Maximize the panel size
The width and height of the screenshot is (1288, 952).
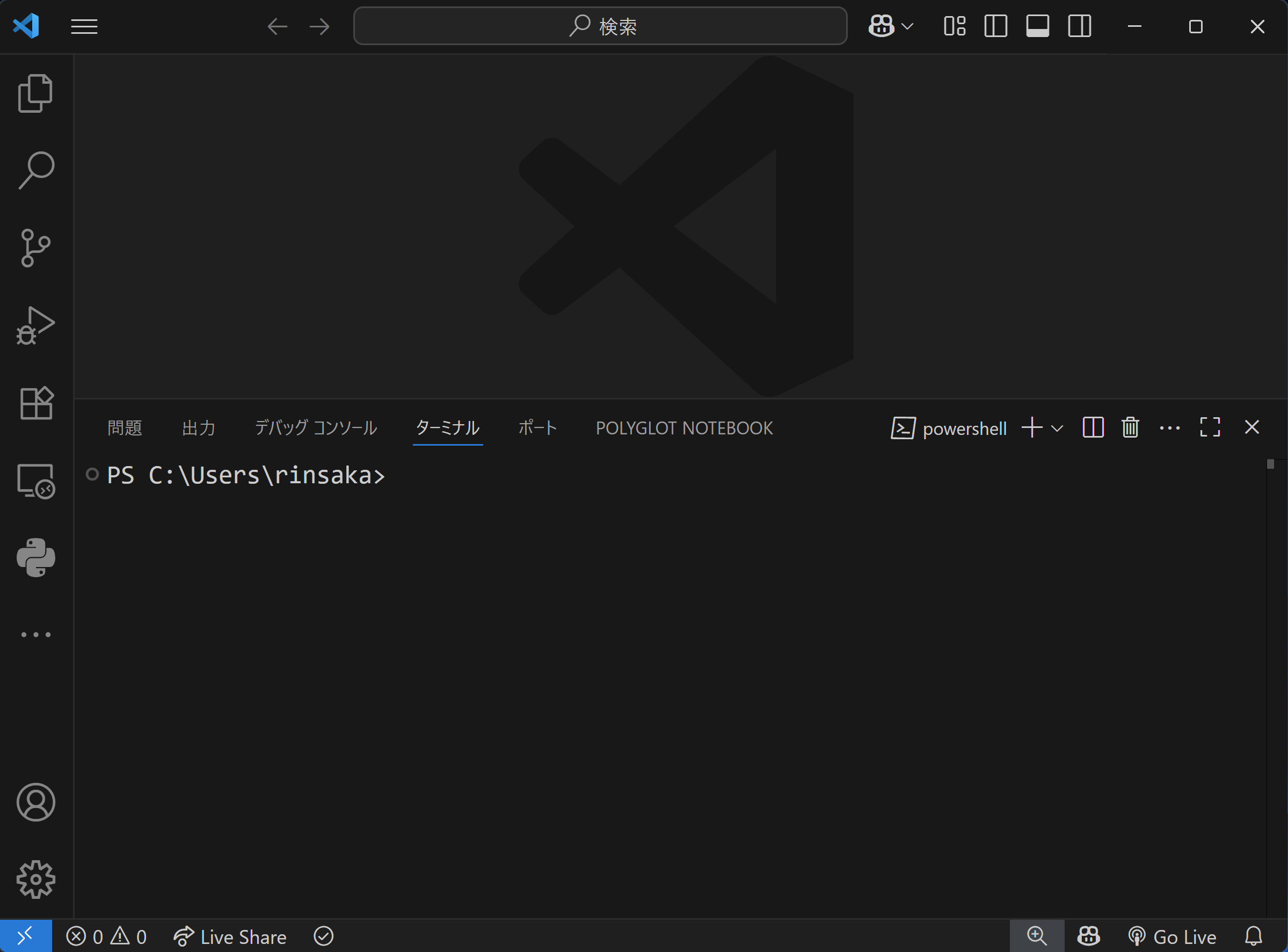tap(1210, 427)
